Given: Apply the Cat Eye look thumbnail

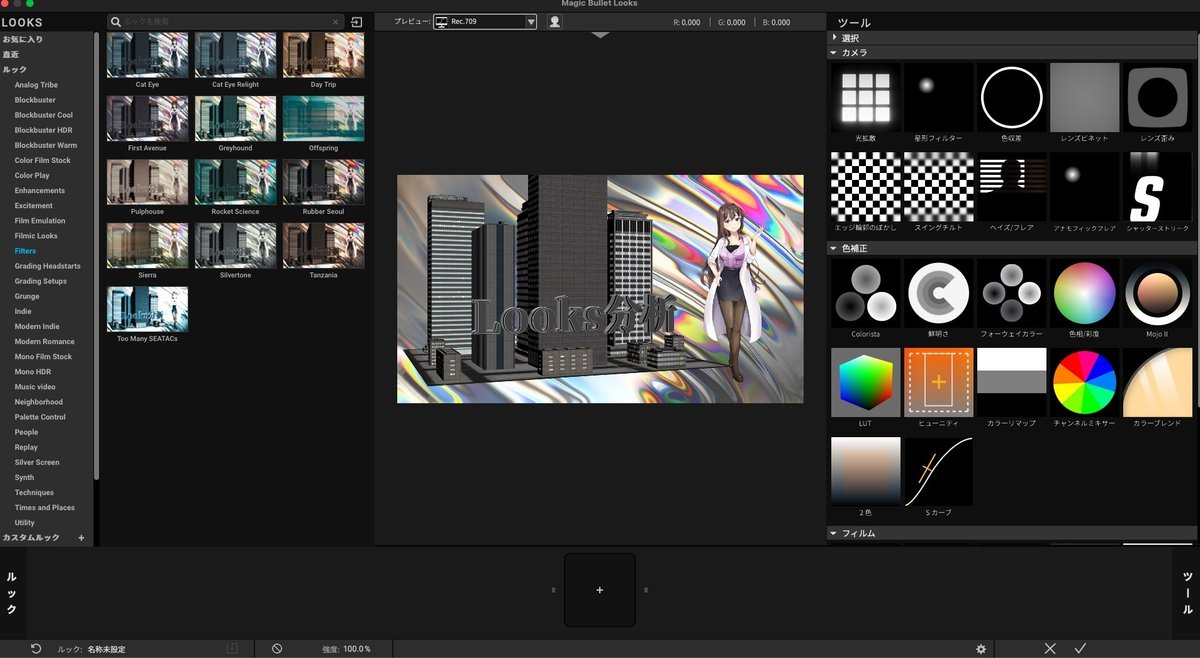Looking at the screenshot, I should [147, 55].
